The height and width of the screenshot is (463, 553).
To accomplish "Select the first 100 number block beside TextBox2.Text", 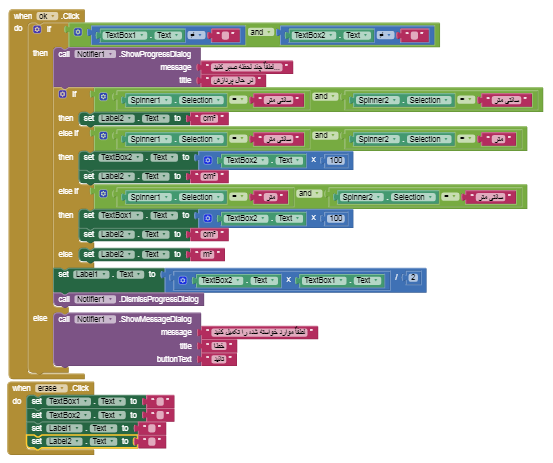I will click(335, 160).
